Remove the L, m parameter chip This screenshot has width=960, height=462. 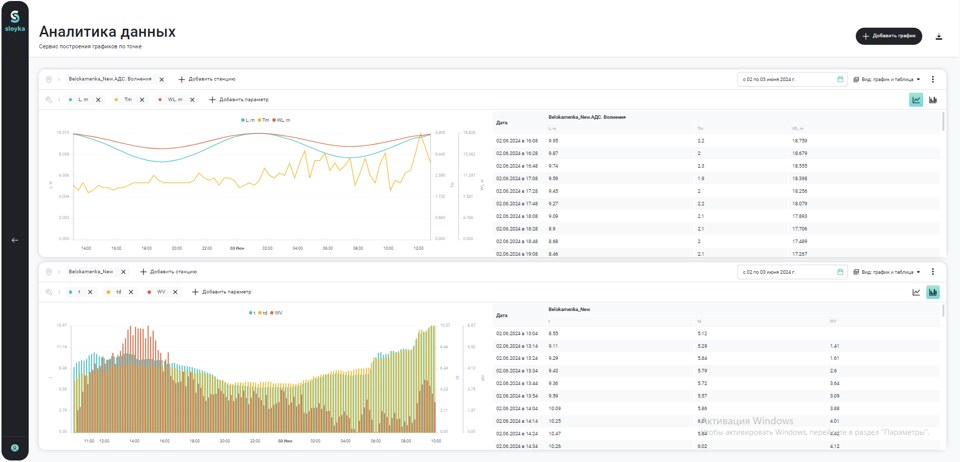point(98,100)
